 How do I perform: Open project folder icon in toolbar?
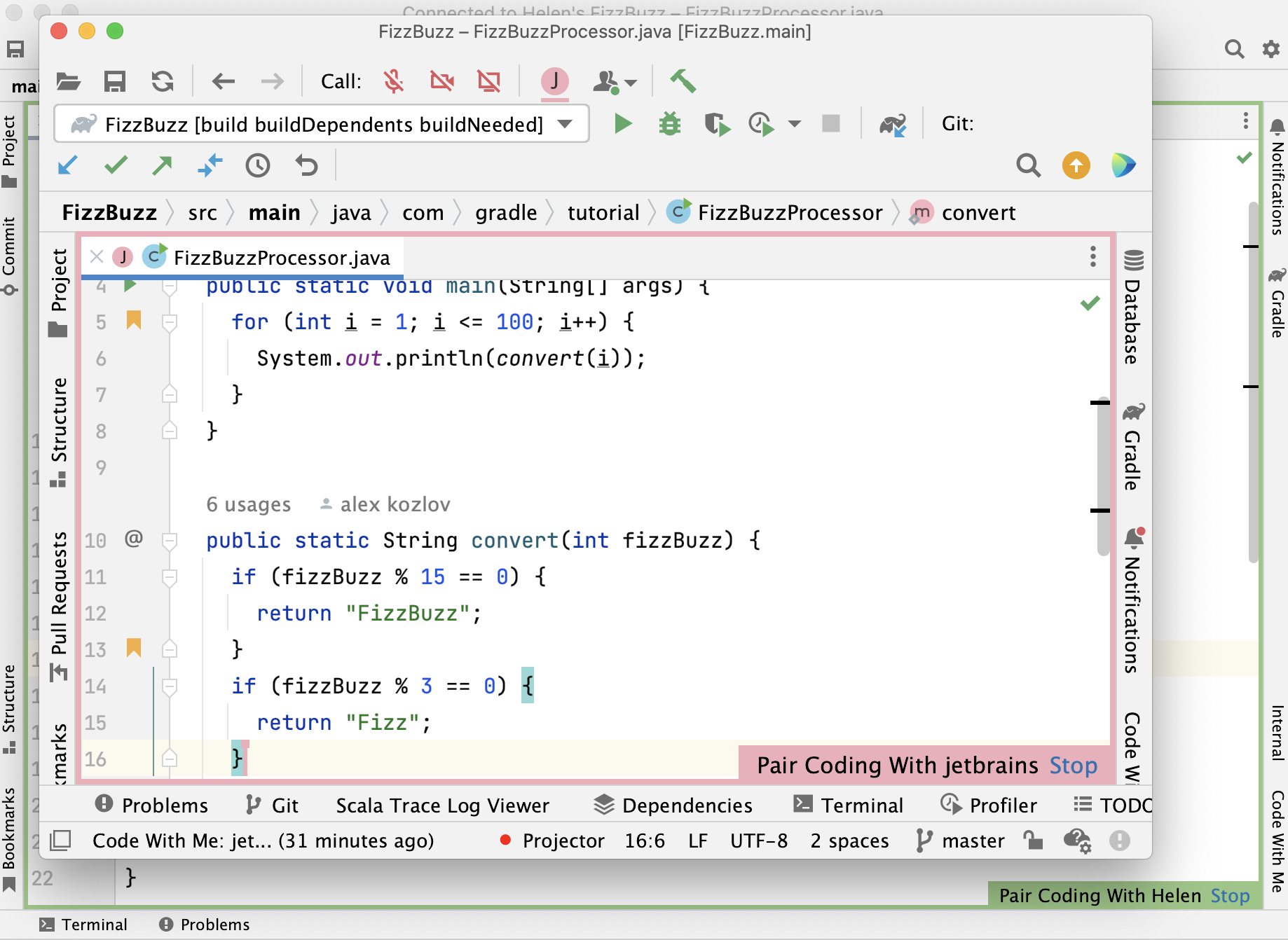[68, 82]
